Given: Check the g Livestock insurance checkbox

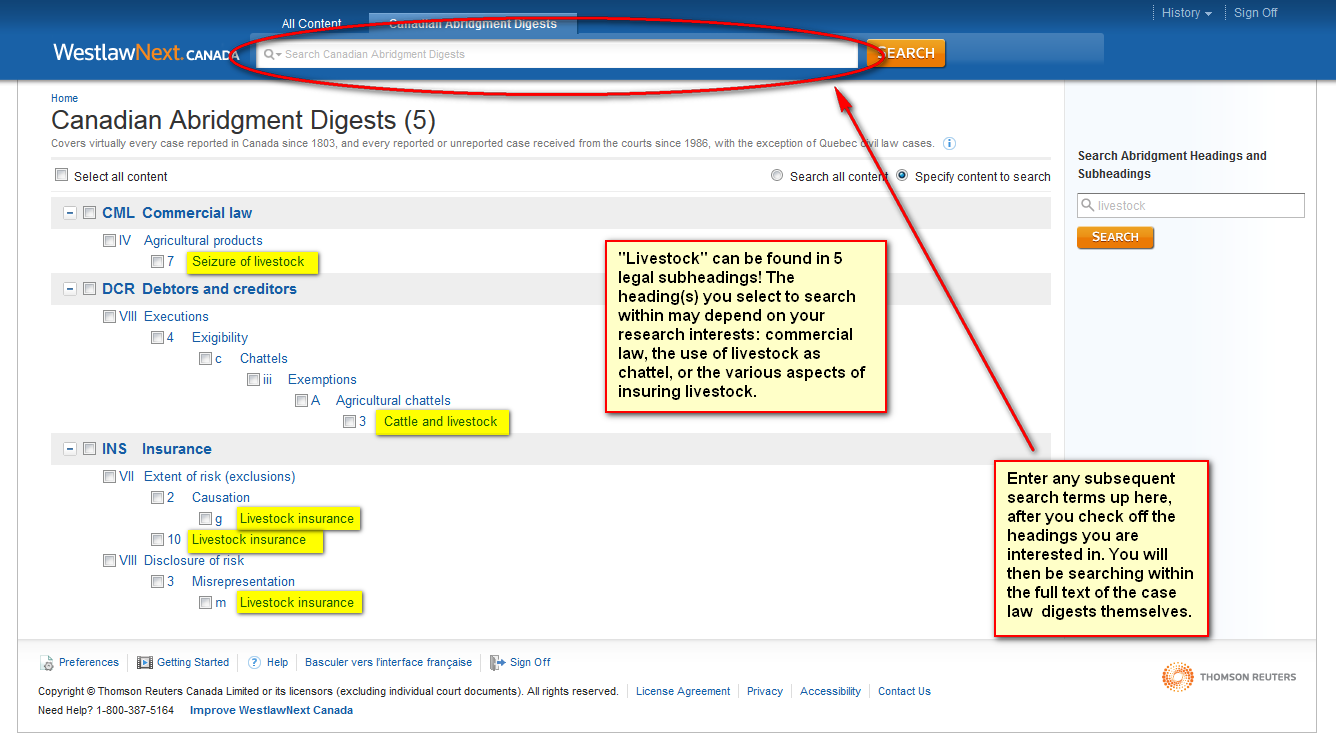Looking at the screenshot, I should point(205,518).
